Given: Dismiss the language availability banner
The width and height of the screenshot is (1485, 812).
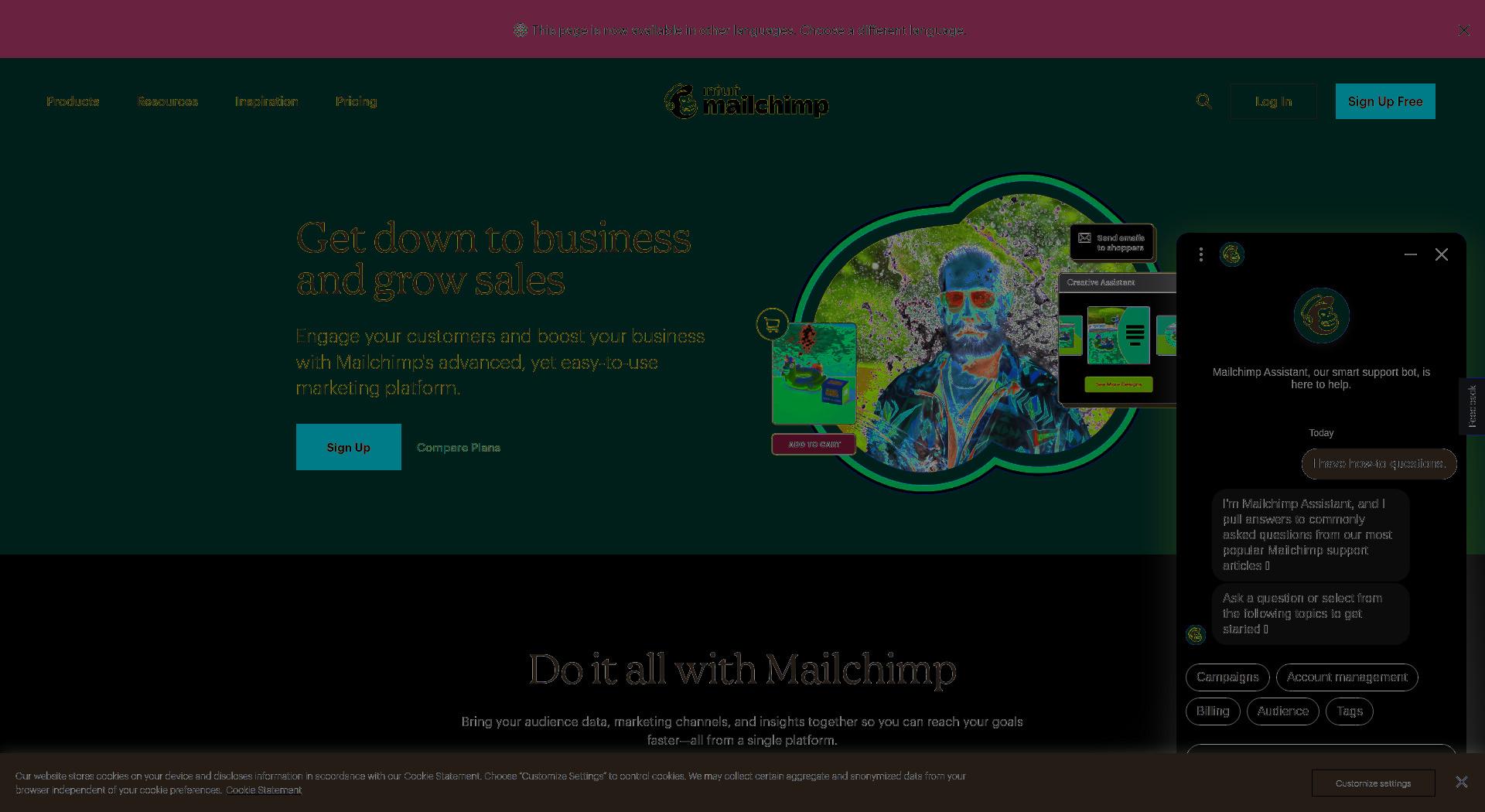Looking at the screenshot, I should point(1463,30).
